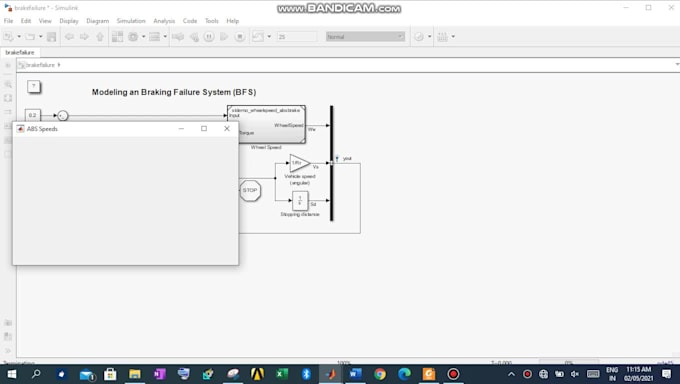Screen dimensions: 680x384
Task: Open the View menu
Action: tap(45, 21)
